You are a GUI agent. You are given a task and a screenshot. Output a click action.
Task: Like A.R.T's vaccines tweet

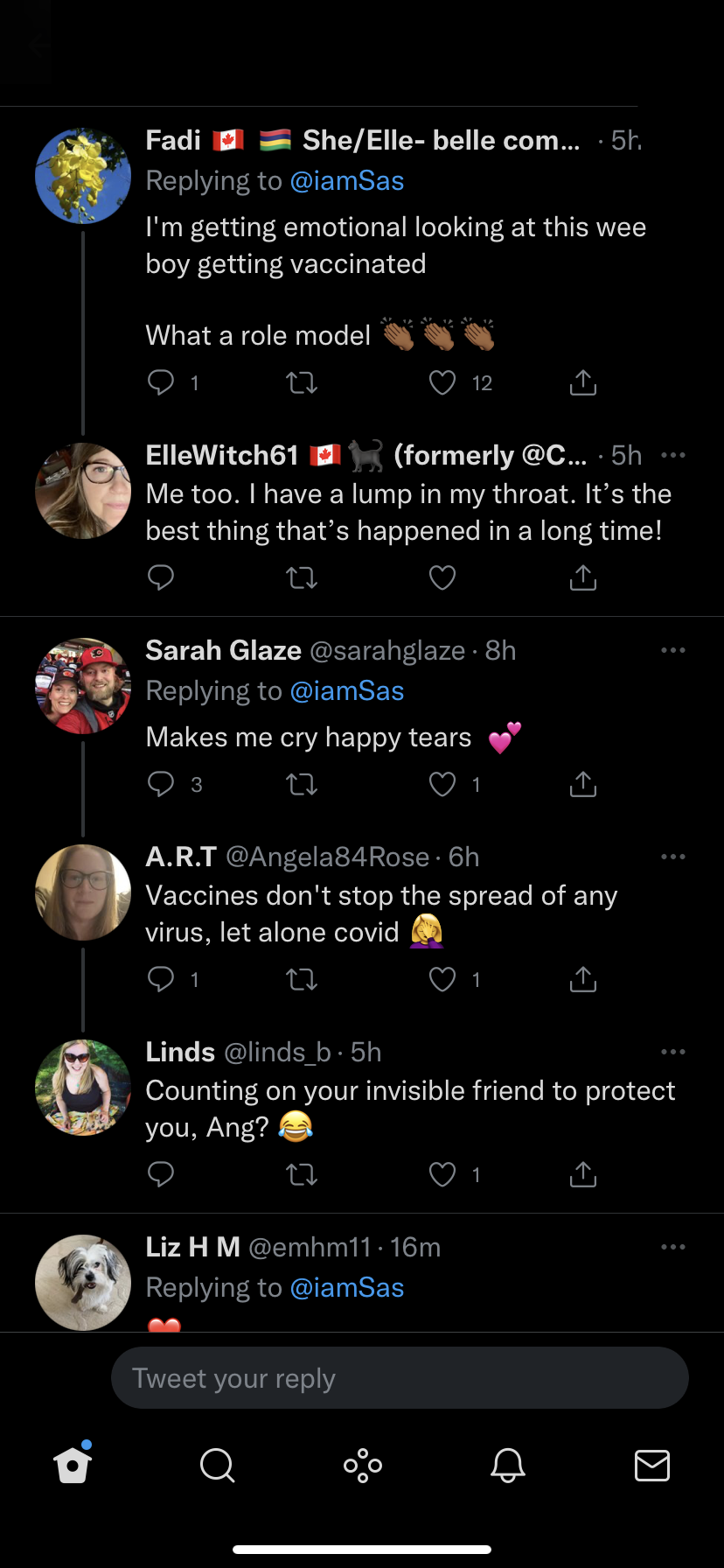(x=442, y=980)
